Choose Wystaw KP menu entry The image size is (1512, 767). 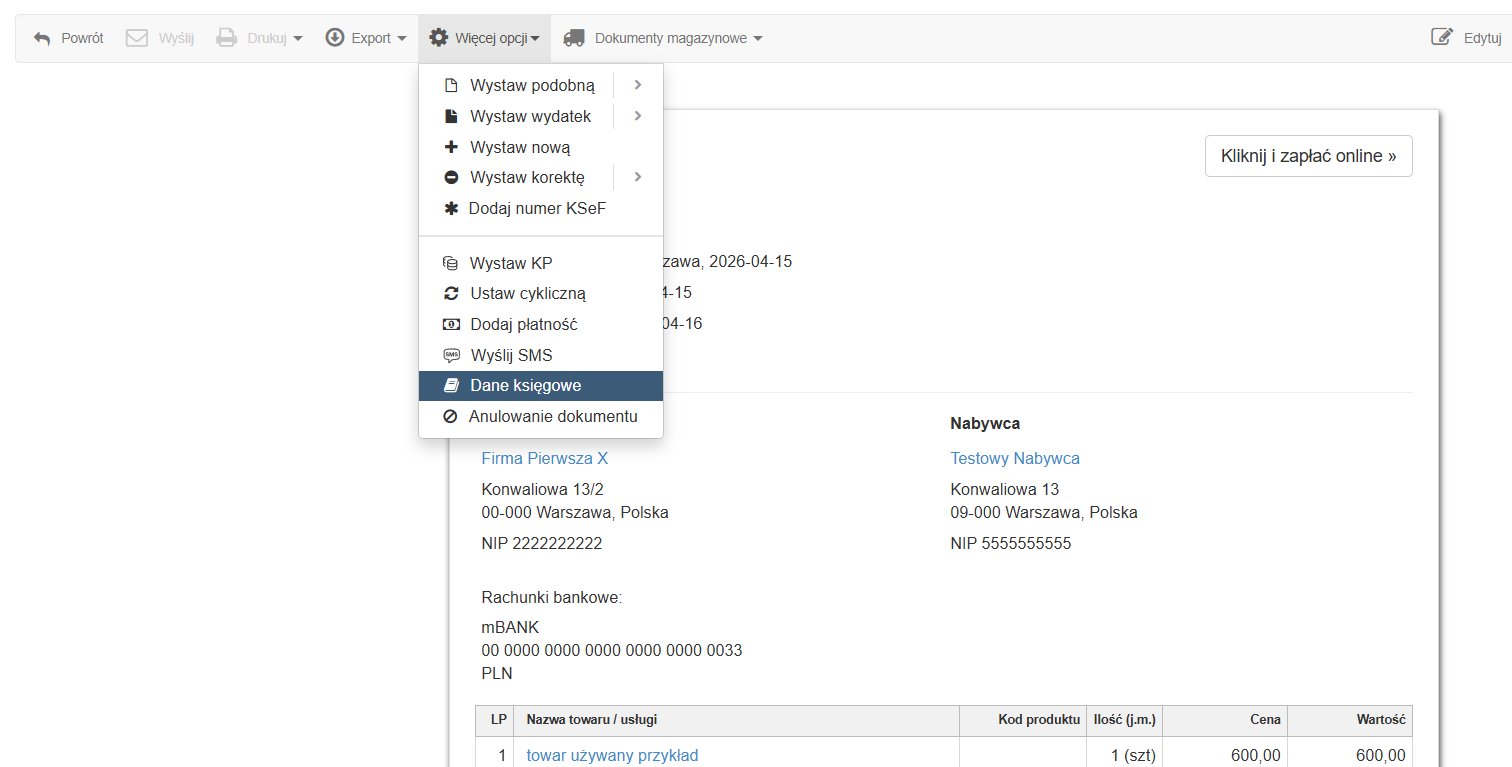tap(511, 263)
